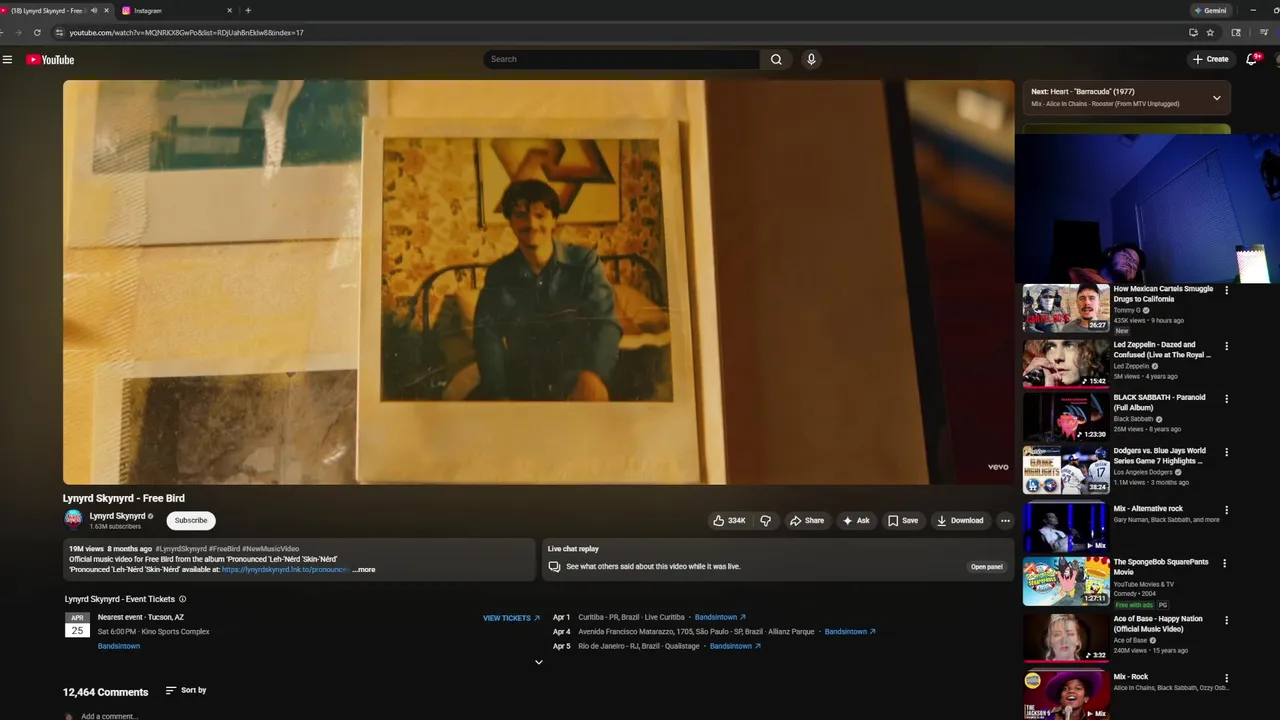Viewport: 1280px width, 720px height.
Task: Open the comments Sort by menu
Action: 186,690
